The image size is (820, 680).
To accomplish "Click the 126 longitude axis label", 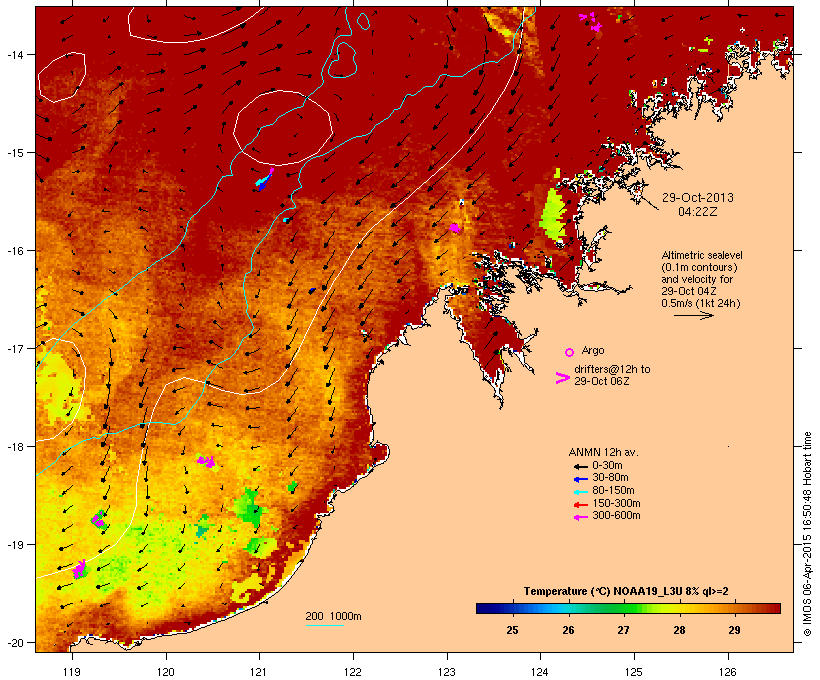I will 728,672.
